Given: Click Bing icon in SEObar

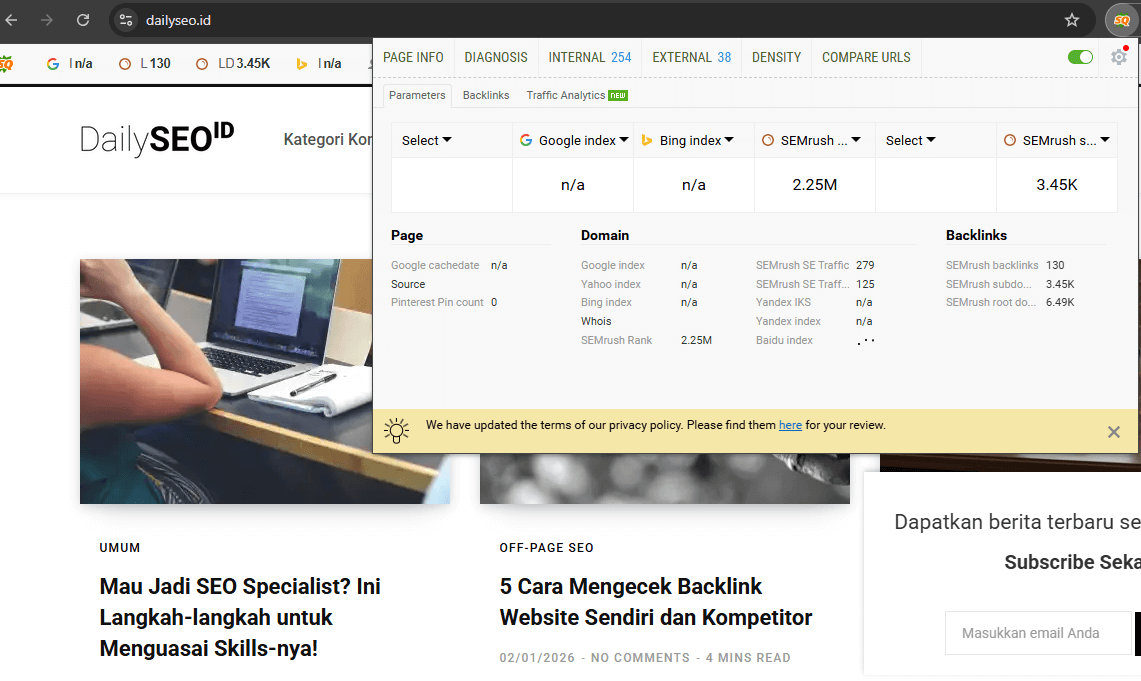Looking at the screenshot, I should [301, 64].
